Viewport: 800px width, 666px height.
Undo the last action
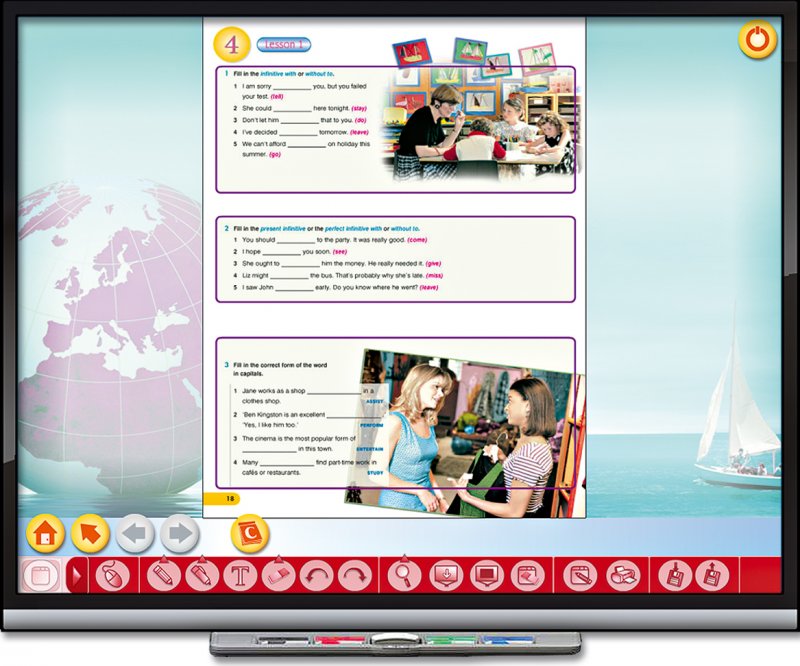coord(316,576)
